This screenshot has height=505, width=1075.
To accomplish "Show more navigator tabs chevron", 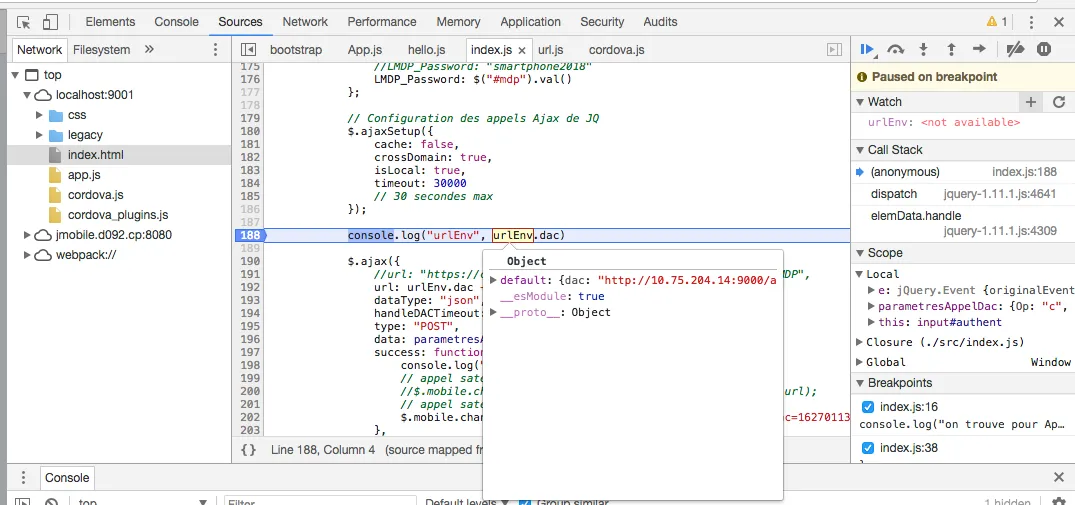I will [x=149, y=49].
